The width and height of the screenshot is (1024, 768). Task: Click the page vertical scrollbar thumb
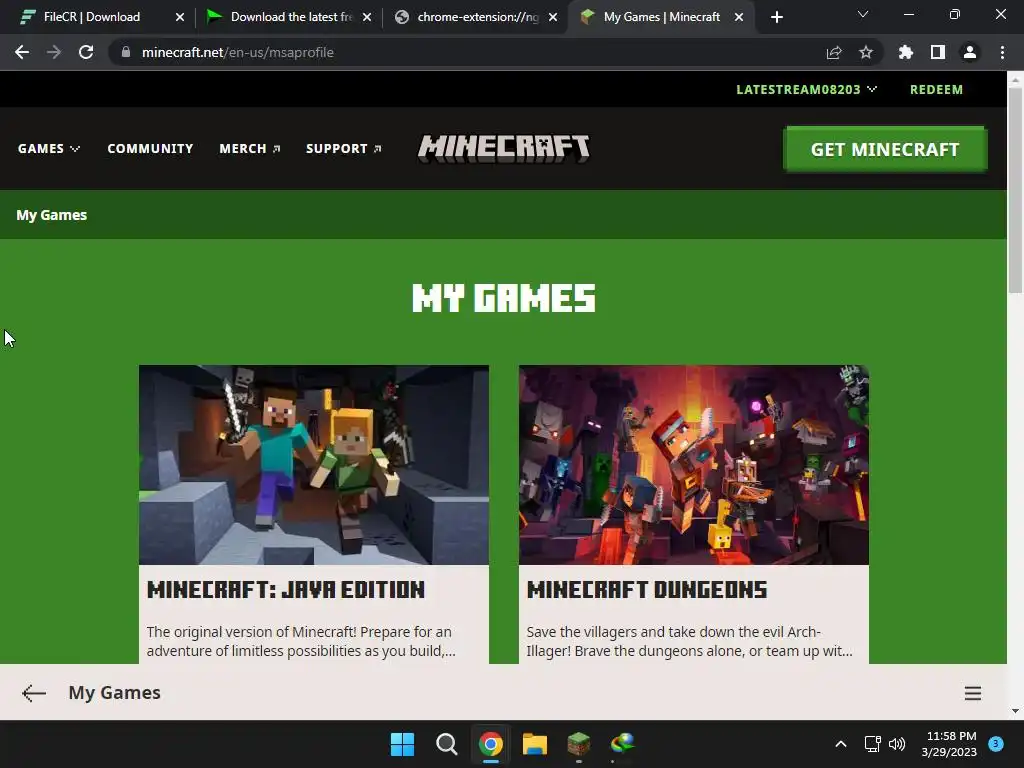coord(1015,189)
